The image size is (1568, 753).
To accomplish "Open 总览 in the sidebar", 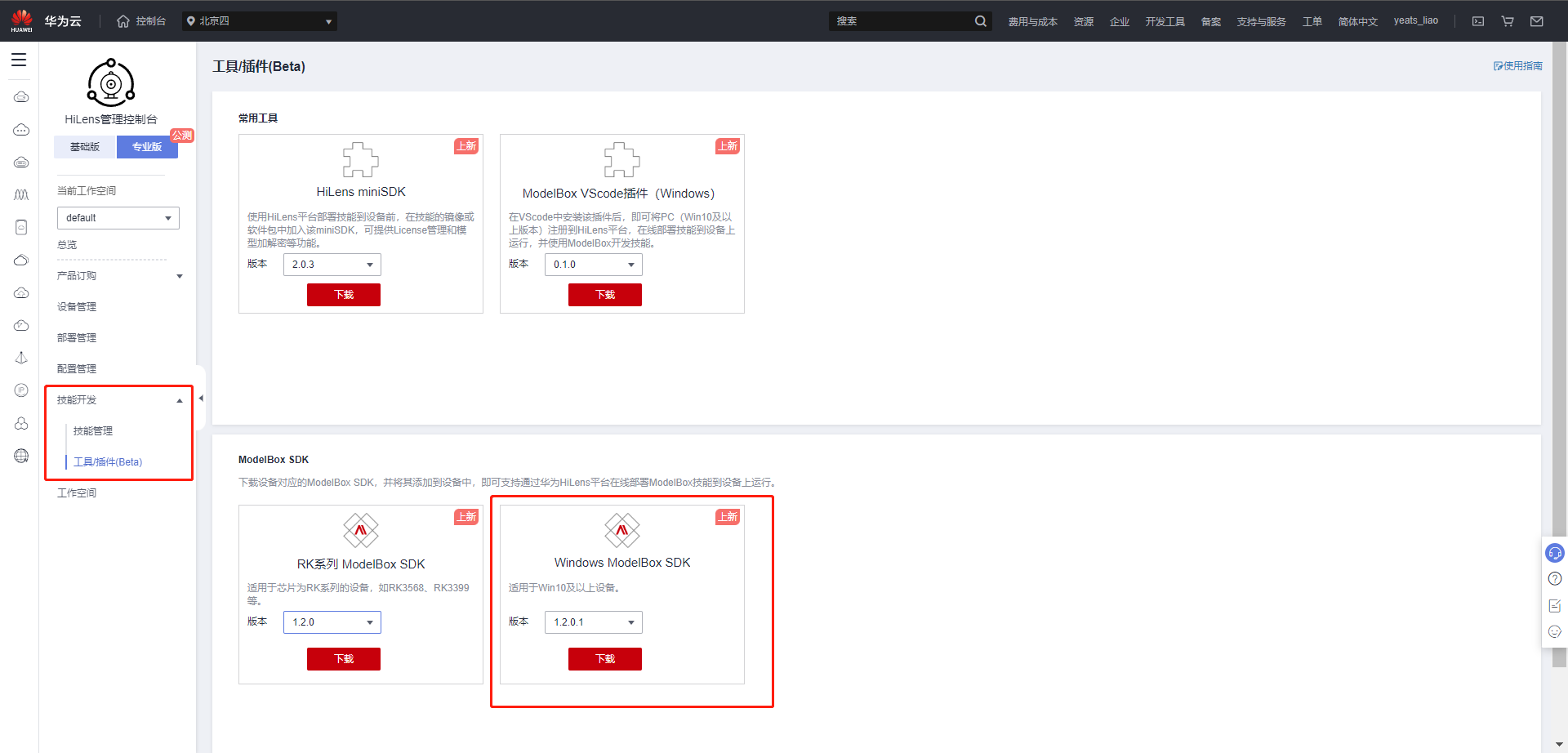I will point(67,245).
